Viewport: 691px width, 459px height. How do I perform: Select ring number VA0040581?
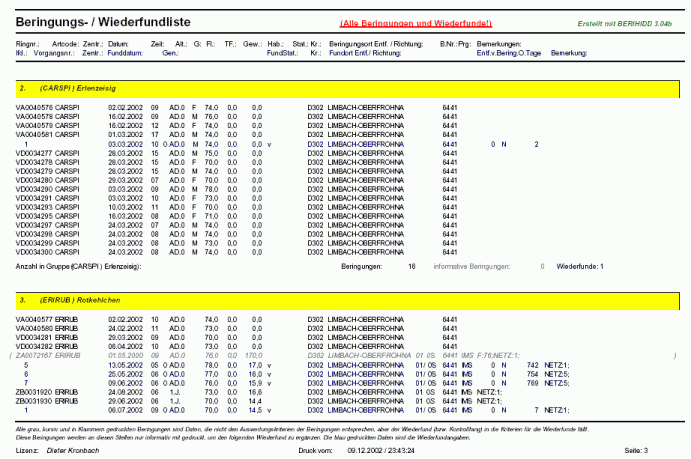[34, 134]
